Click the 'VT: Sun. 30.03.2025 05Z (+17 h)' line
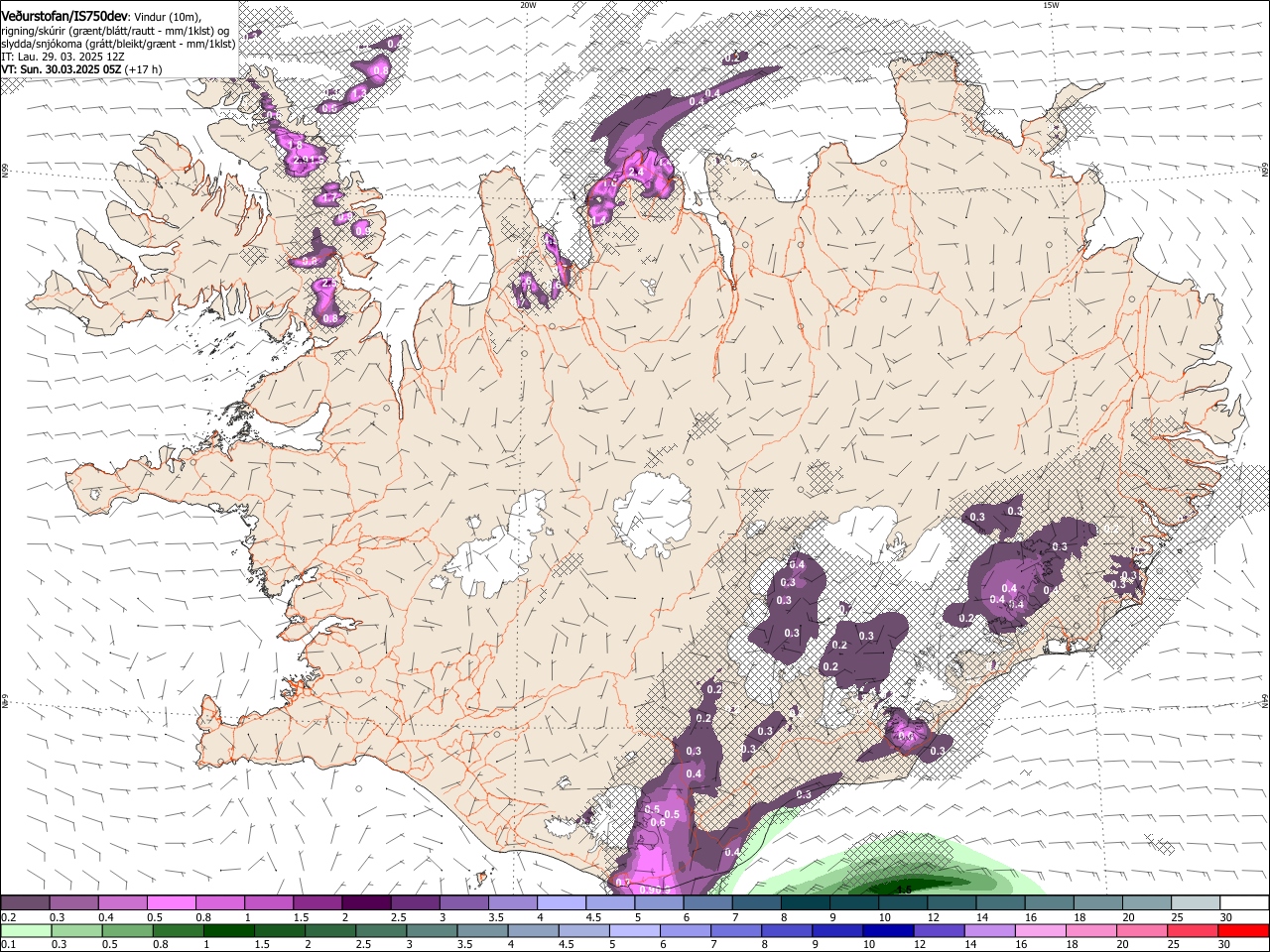The image size is (1270, 952). point(81,69)
